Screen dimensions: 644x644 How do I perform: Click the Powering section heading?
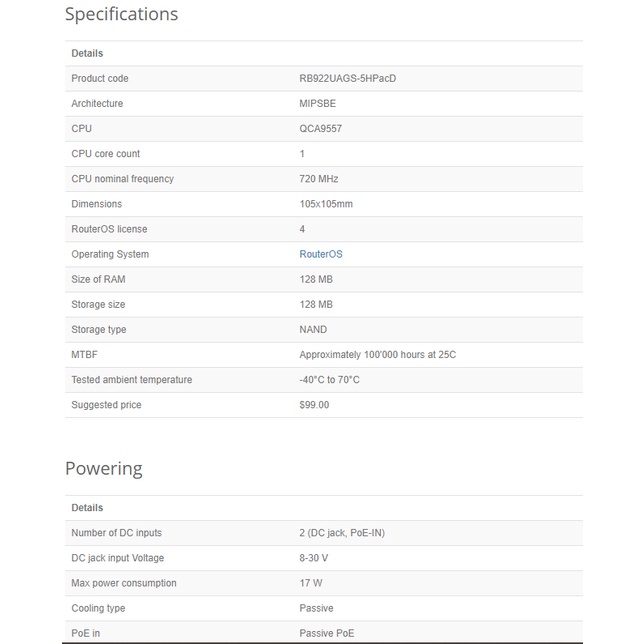[x=104, y=469]
